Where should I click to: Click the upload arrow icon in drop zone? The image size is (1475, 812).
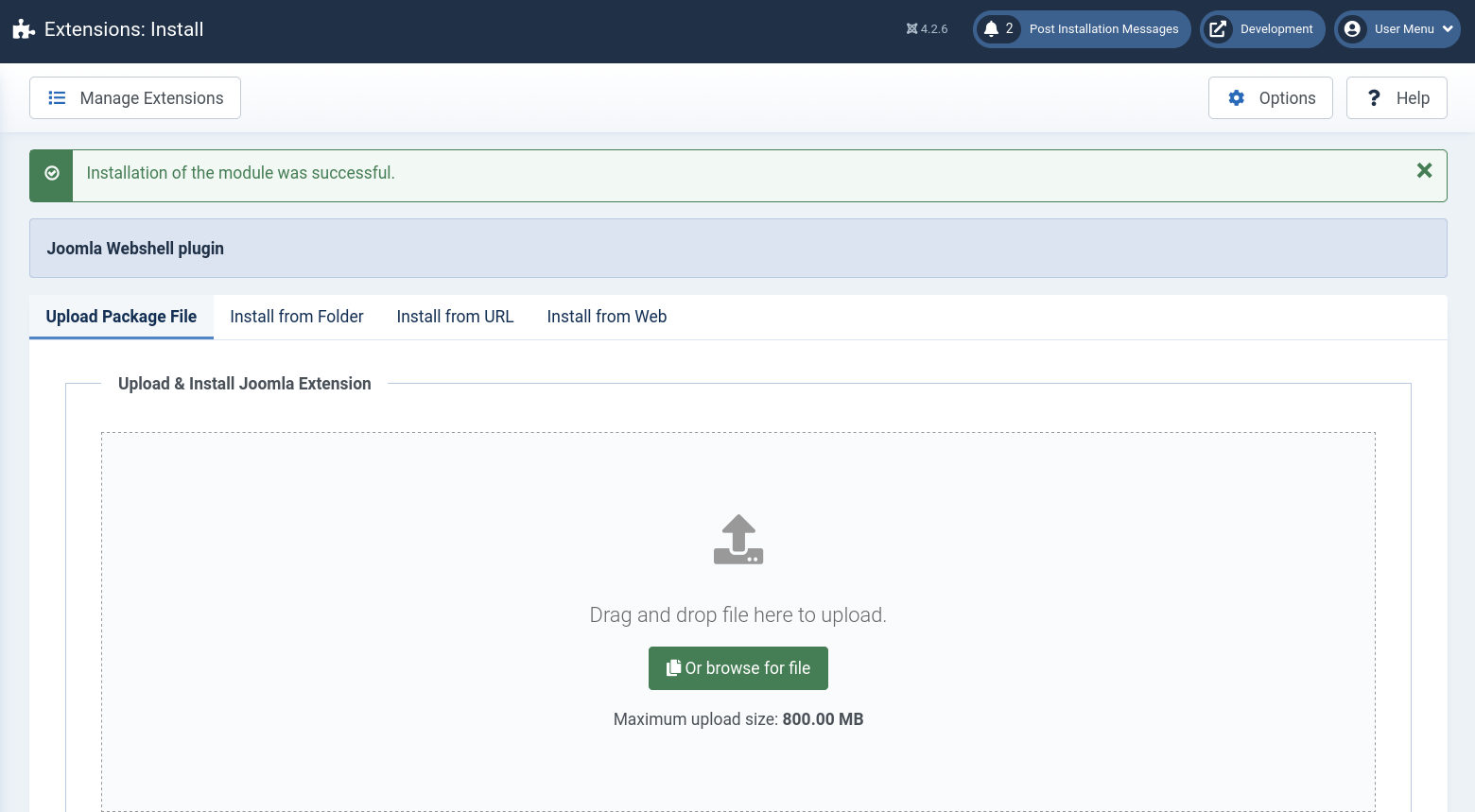(738, 540)
